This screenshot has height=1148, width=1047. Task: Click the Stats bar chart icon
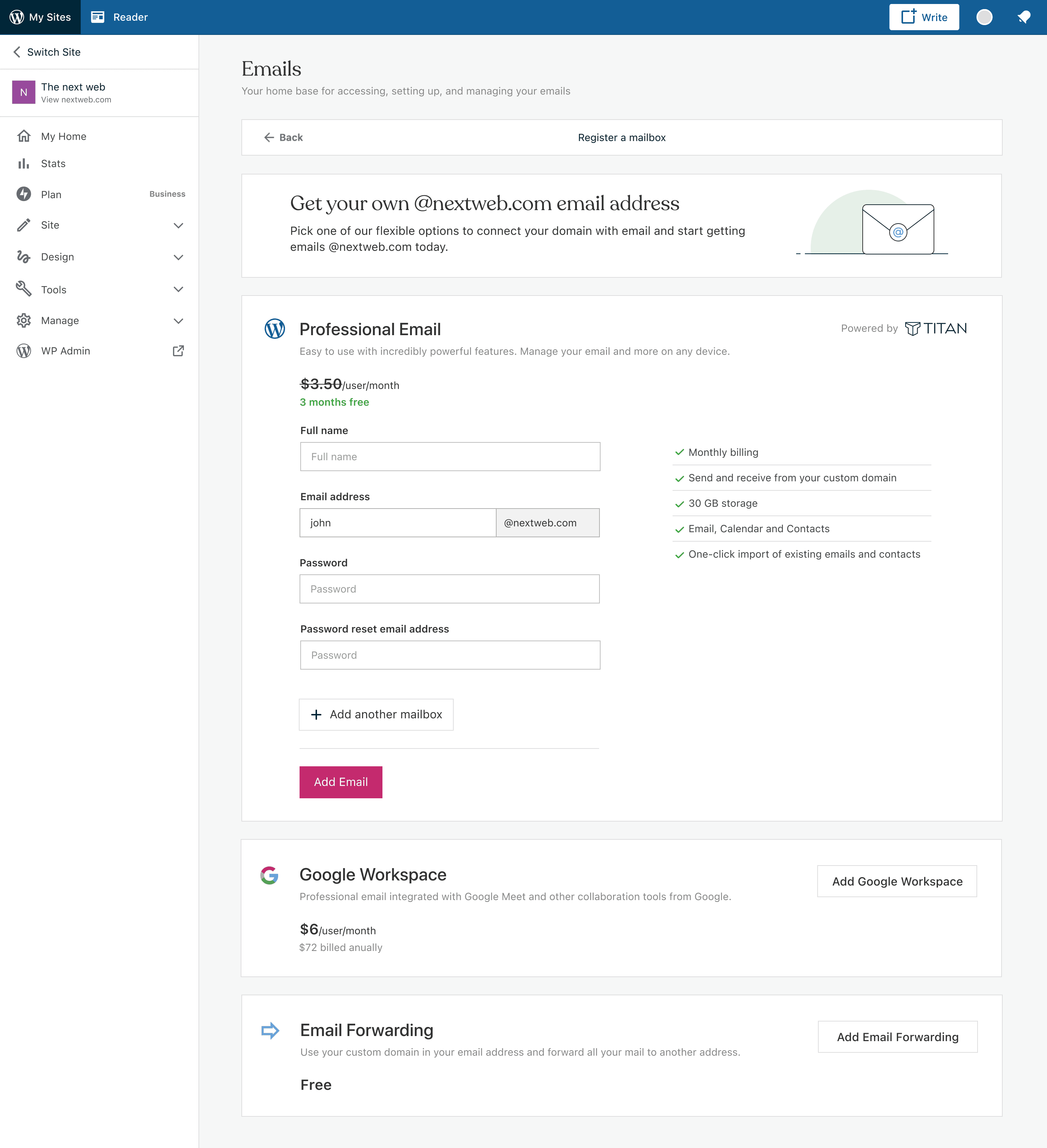[x=23, y=164]
